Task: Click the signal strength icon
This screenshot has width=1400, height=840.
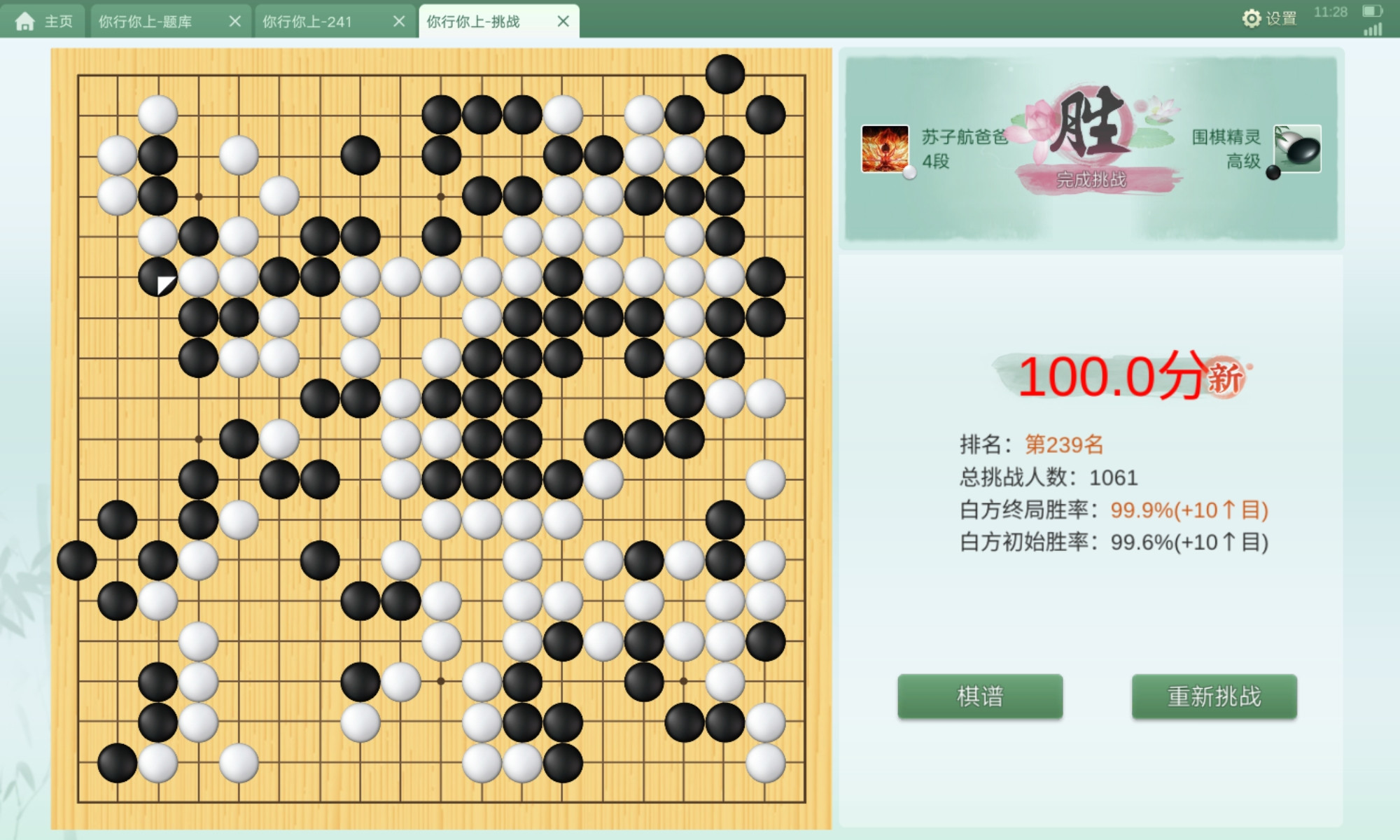Action: pos(1373,29)
